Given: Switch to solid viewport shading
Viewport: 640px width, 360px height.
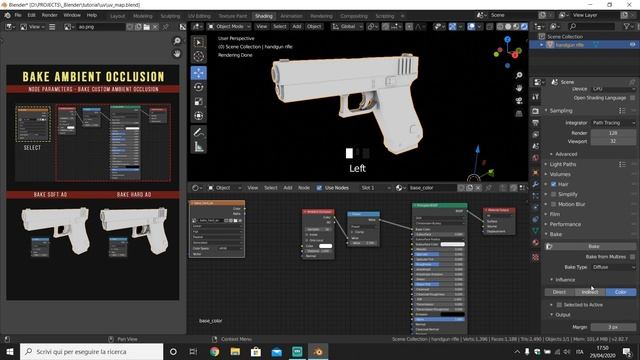Looking at the screenshot, I should (x=508, y=27).
